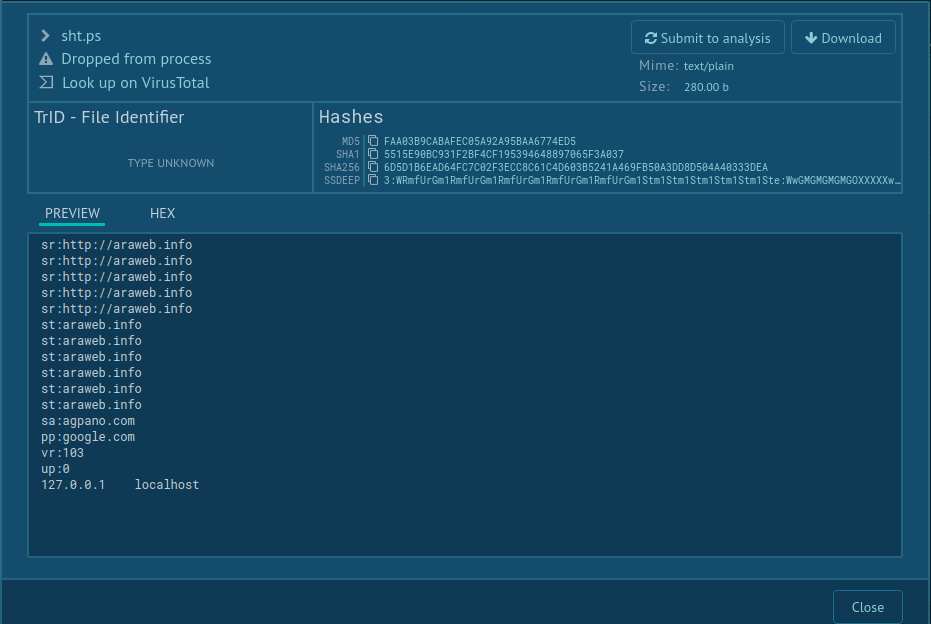Click the SHA256 hash 6D5D1B6E... text

575,167
